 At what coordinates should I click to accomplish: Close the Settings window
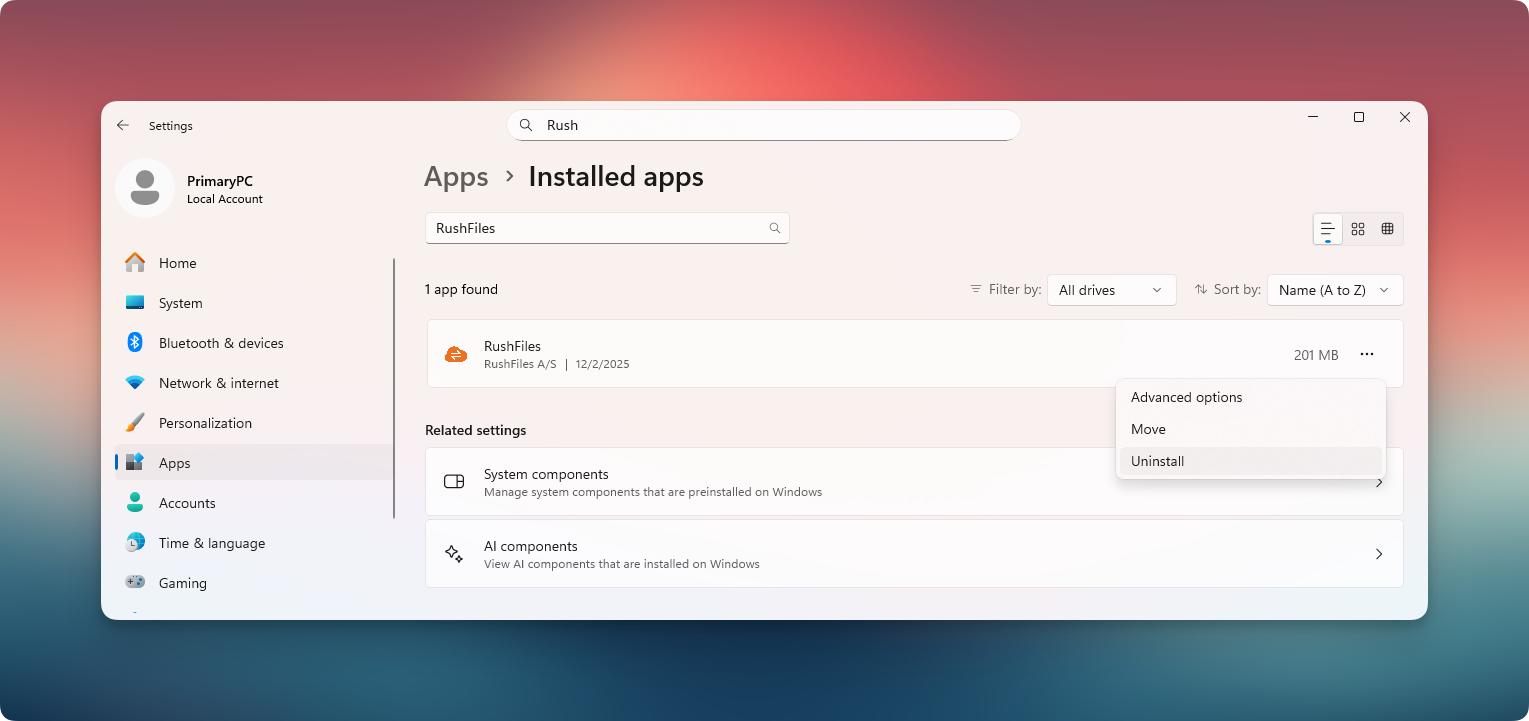[1405, 117]
